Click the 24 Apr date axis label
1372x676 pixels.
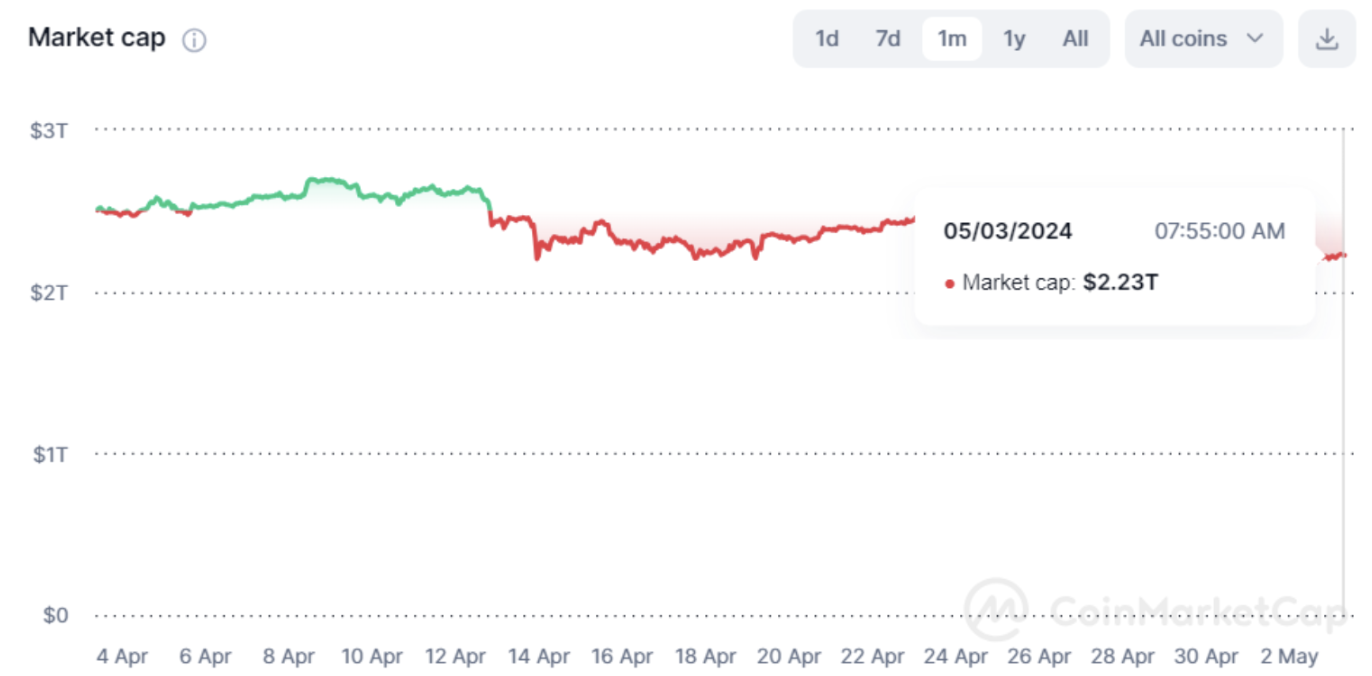(956, 657)
